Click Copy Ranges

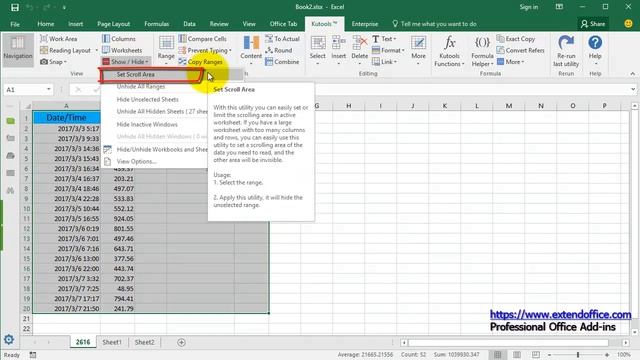click(200, 62)
